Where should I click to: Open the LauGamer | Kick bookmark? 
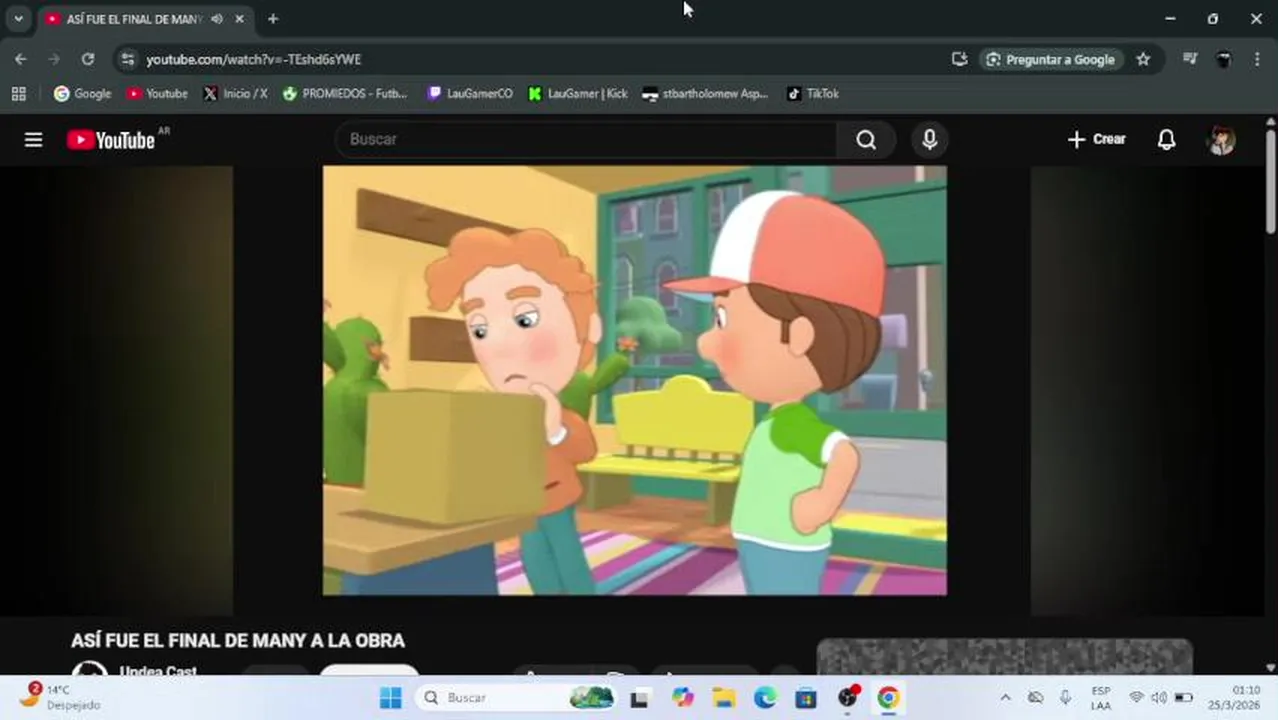(x=577, y=94)
